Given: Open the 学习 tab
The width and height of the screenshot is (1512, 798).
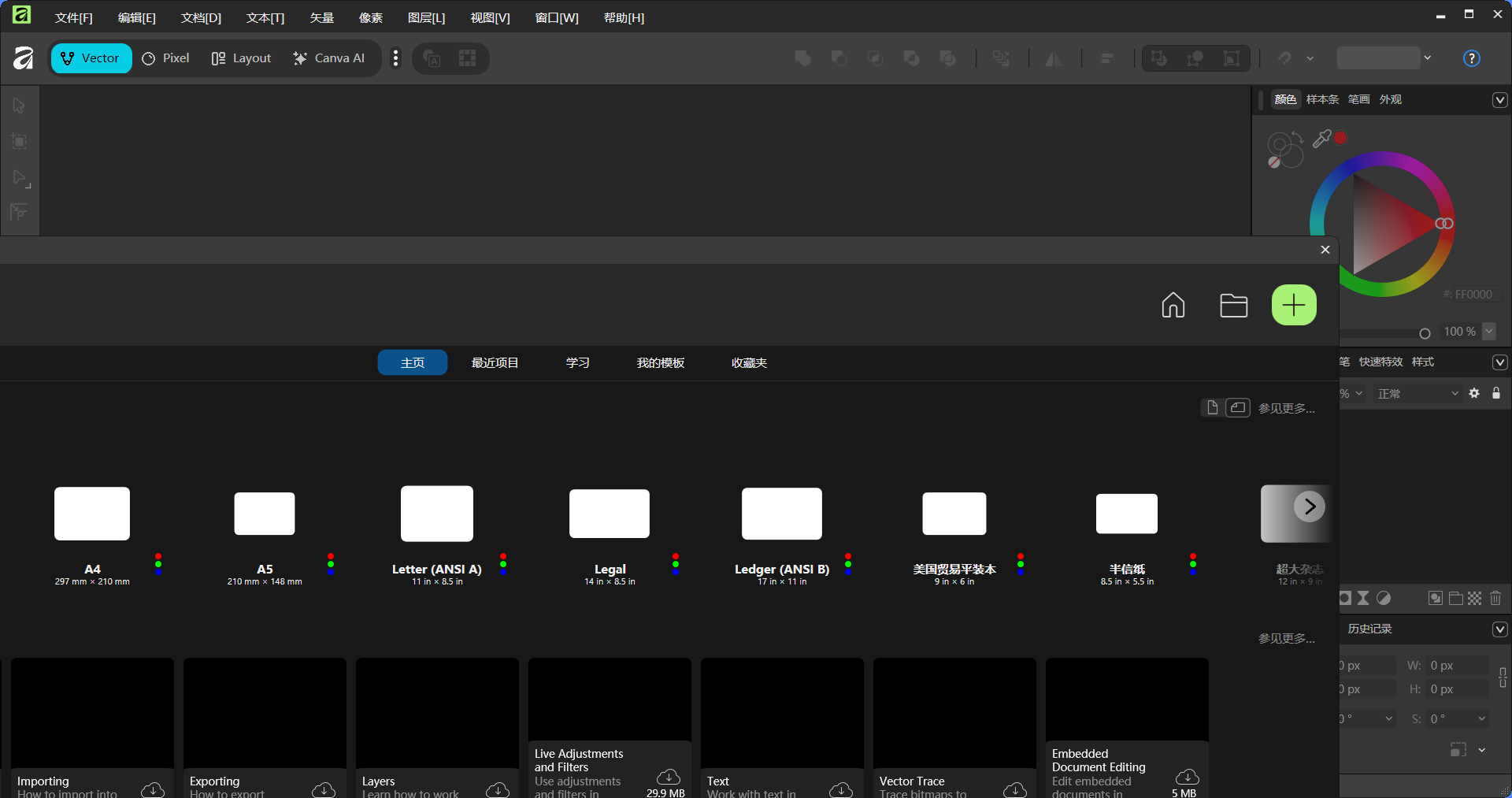Looking at the screenshot, I should coord(578,362).
